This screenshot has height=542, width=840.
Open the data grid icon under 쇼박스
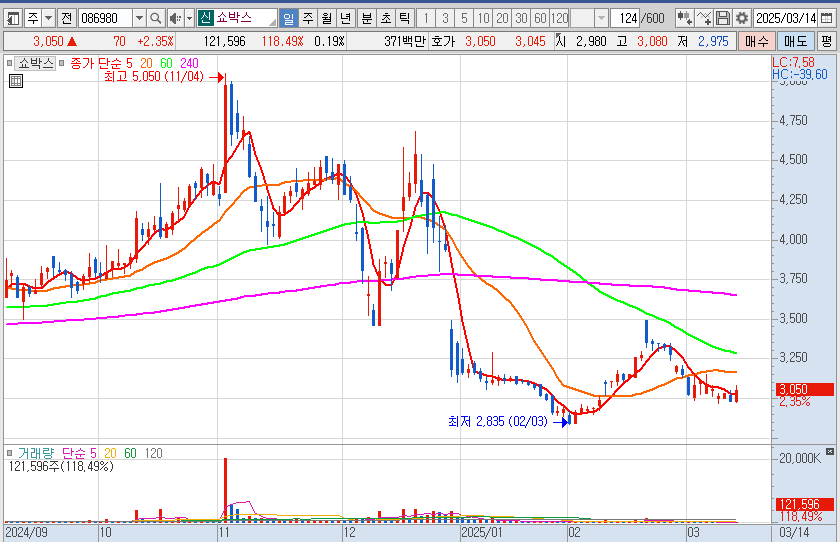pyautogui.click(x=16, y=81)
